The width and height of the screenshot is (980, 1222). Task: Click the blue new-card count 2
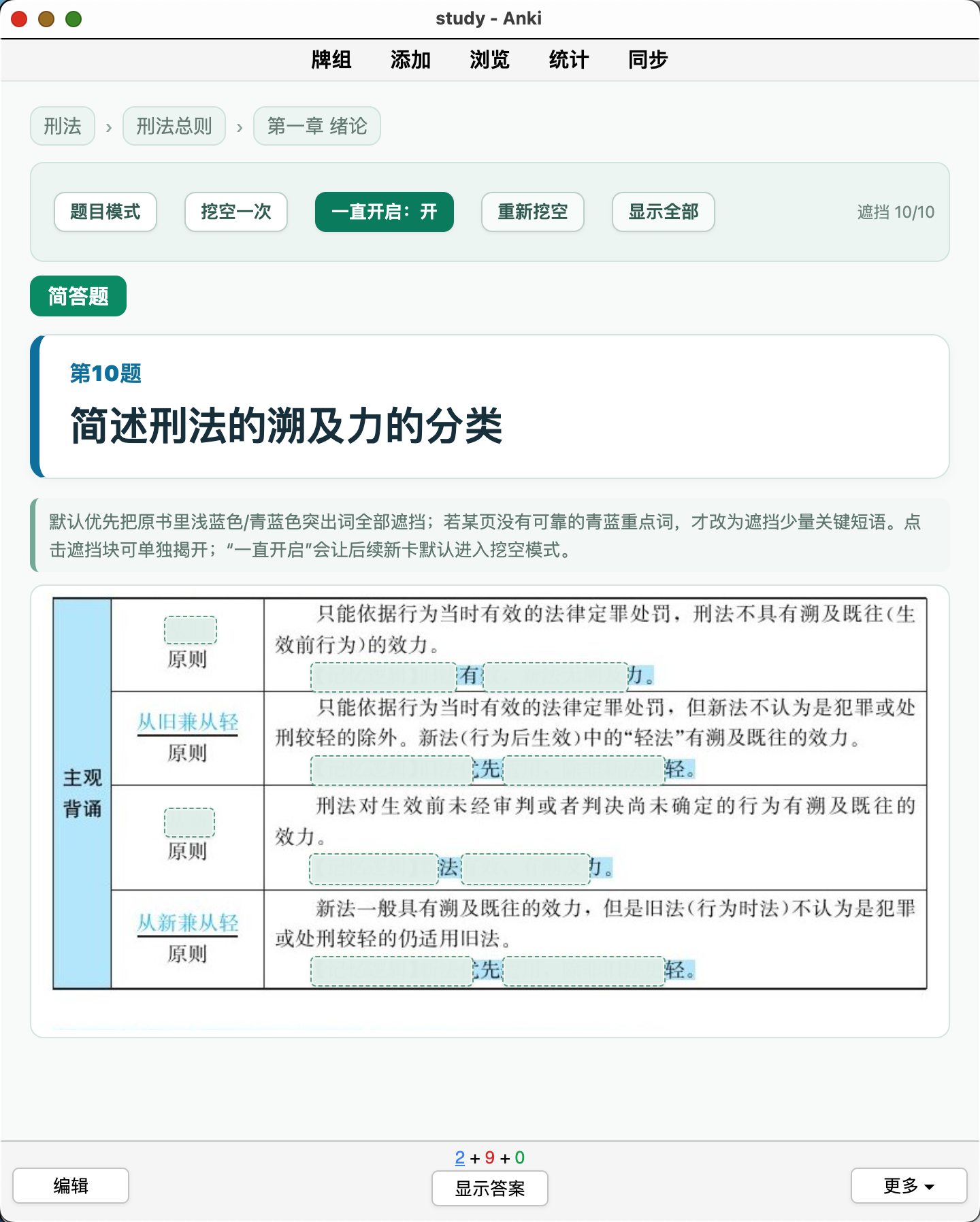460,1157
